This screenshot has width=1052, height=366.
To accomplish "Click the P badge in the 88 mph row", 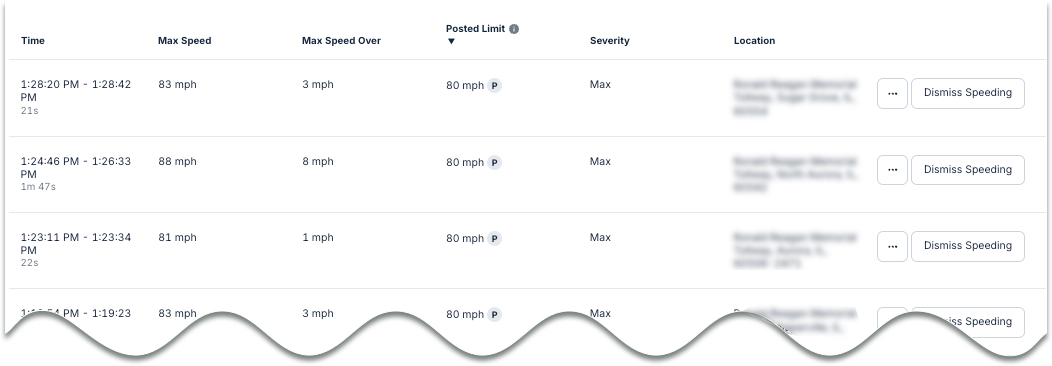I will [x=494, y=162].
